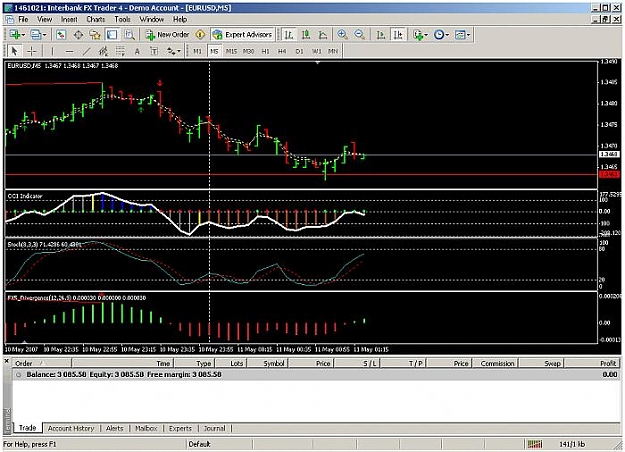The image size is (625, 452).
Task: Click the chart document icon beside File menu
Action: pyautogui.click(x=9, y=19)
